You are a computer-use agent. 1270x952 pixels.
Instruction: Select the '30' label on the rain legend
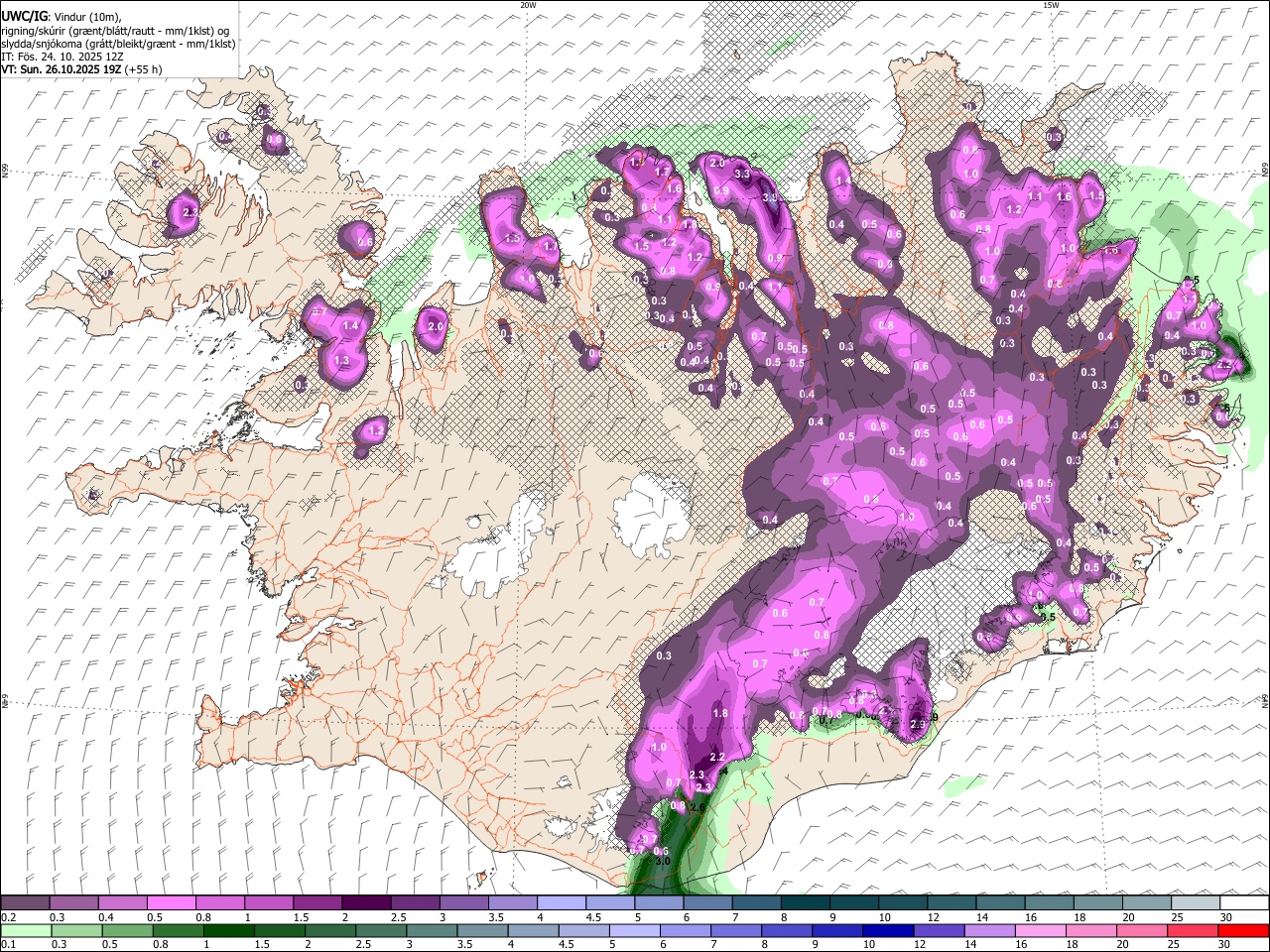[x=1226, y=945]
